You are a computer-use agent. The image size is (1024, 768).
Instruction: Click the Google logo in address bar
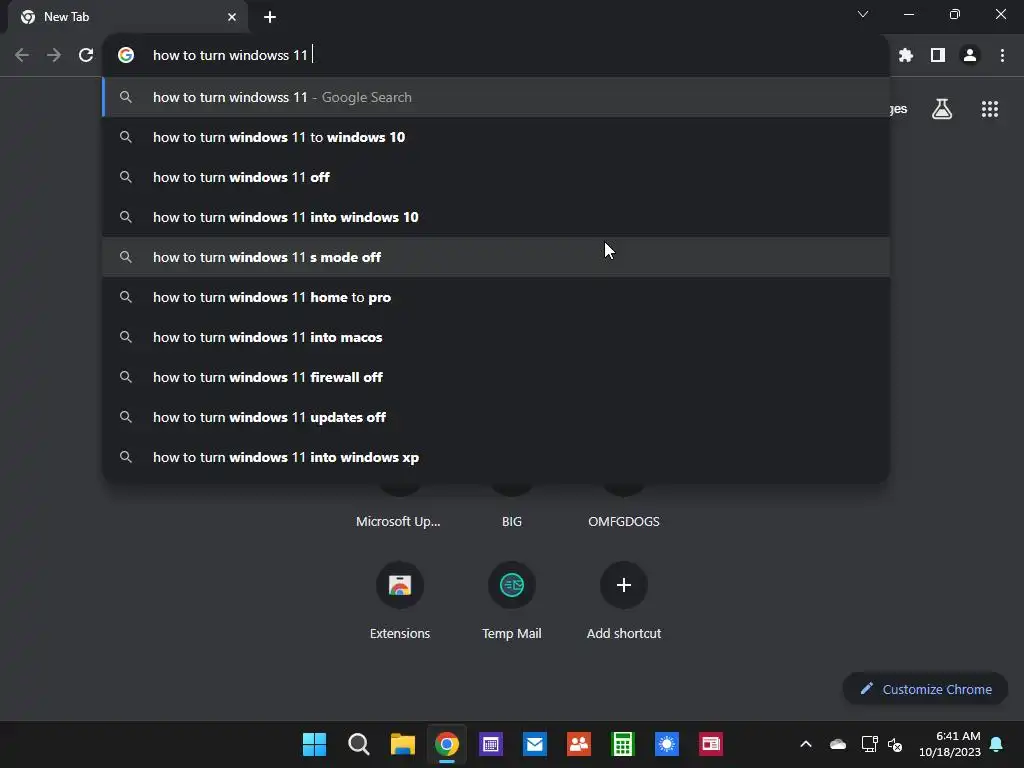126,55
